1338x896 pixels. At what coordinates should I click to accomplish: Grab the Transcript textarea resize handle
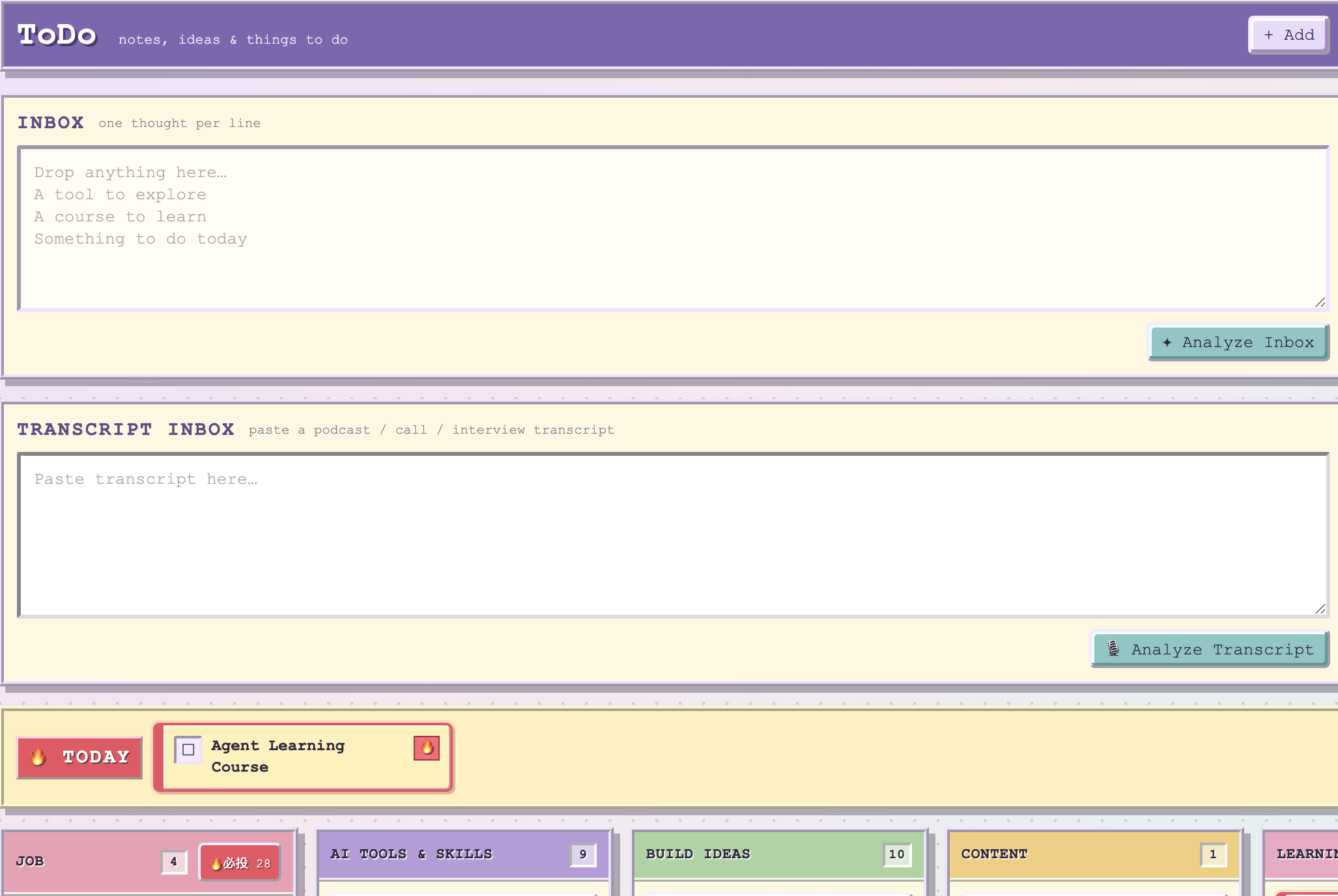click(1320, 609)
